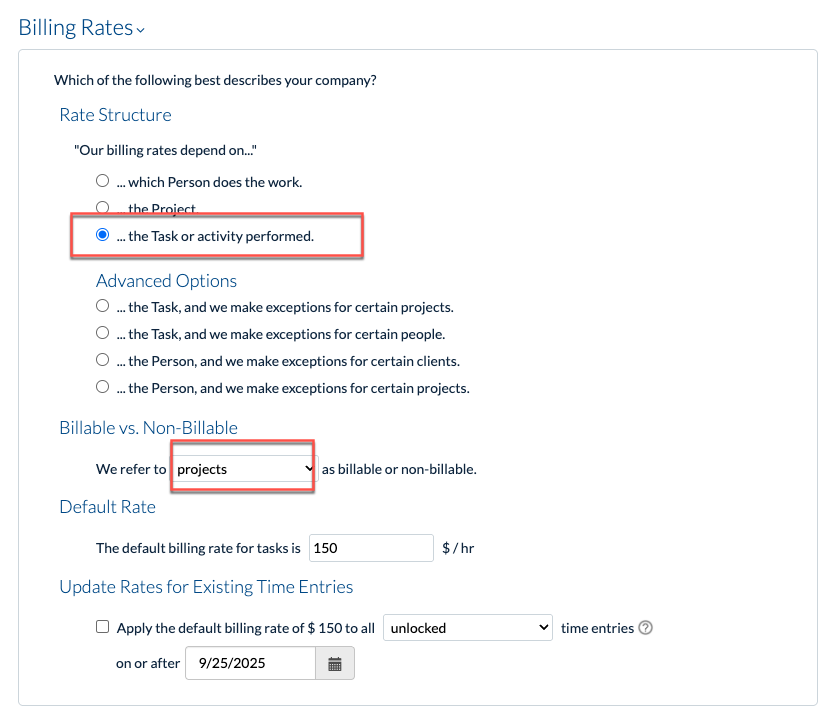The height and width of the screenshot is (715, 824).
Task: Click the default billing rate input showing 150
Action: pyautogui.click(x=370, y=547)
